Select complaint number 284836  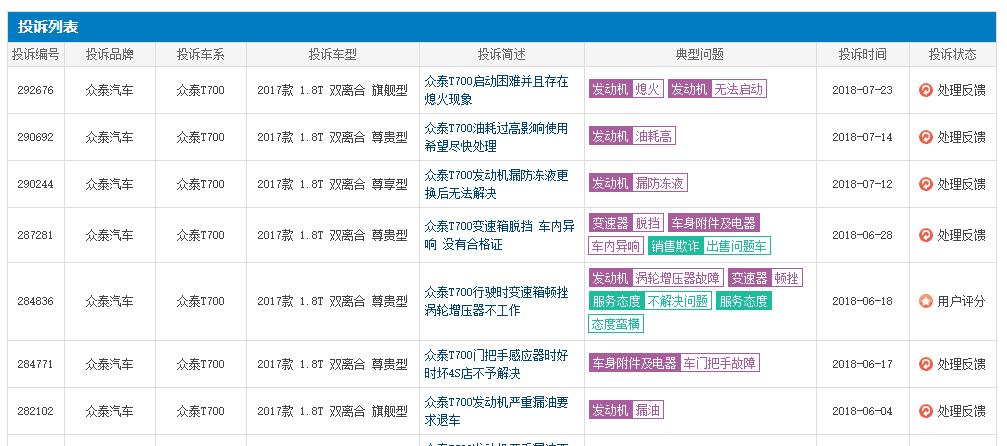(x=35, y=301)
